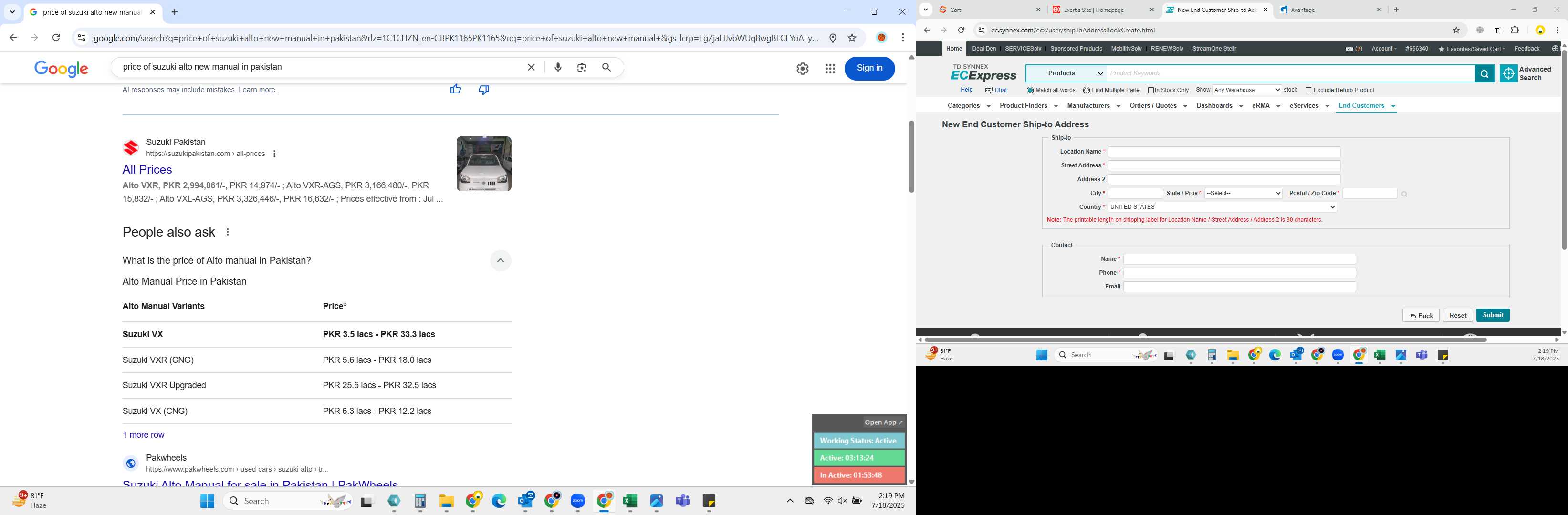Click the location pin icon in Google address bar

(833, 38)
